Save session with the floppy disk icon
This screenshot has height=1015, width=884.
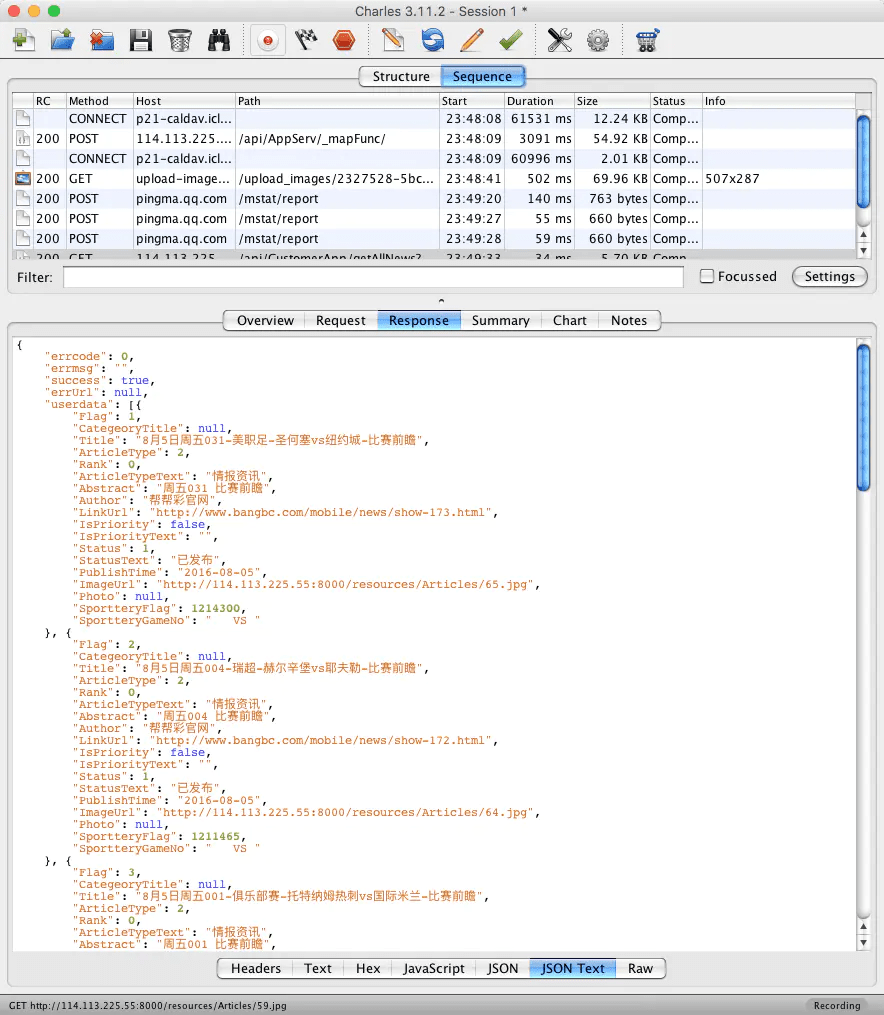tap(140, 40)
